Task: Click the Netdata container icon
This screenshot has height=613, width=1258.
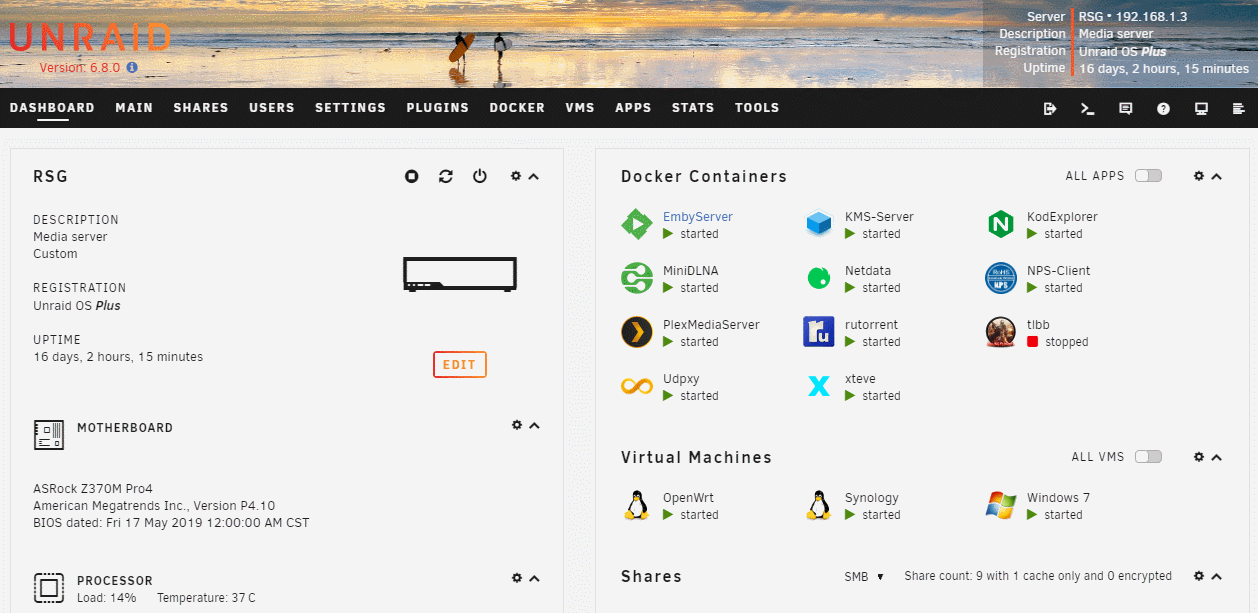Action: pos(819,278)
